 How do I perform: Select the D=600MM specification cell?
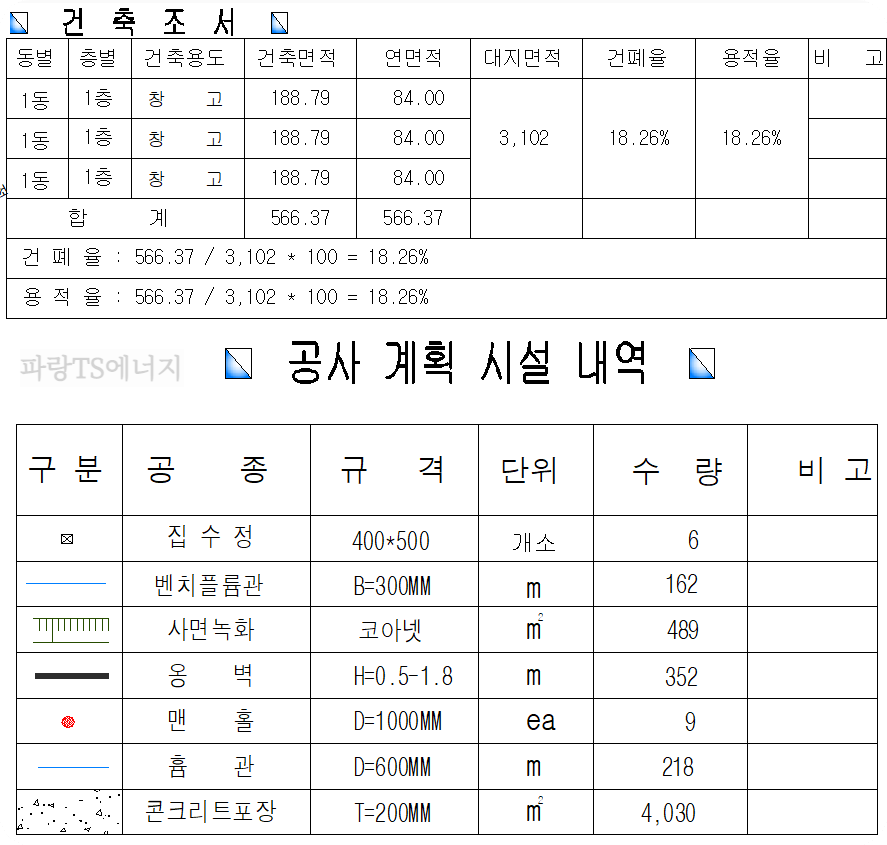(x=392, y=768)
